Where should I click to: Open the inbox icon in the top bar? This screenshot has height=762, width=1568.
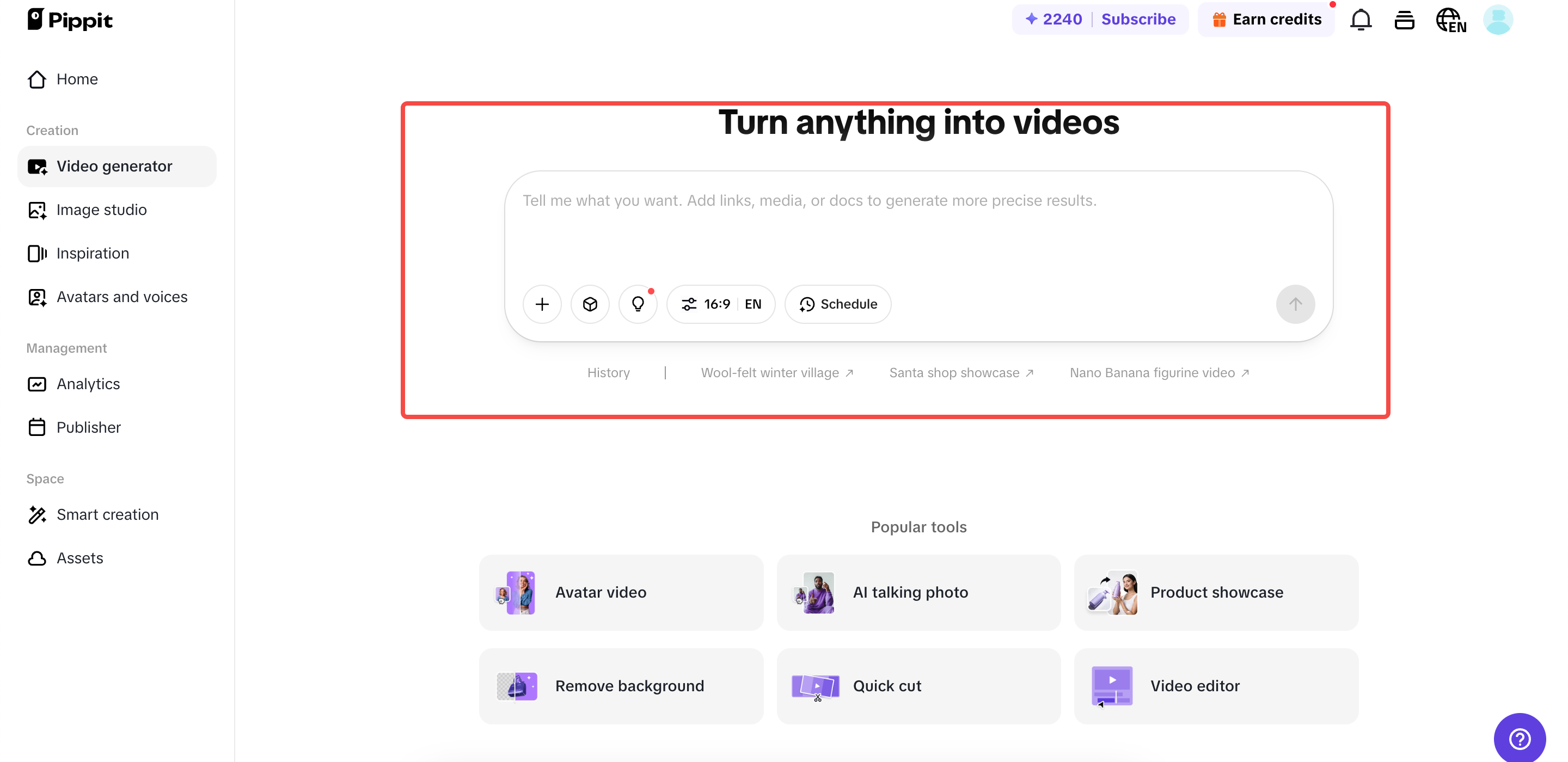click(1405, 20)
